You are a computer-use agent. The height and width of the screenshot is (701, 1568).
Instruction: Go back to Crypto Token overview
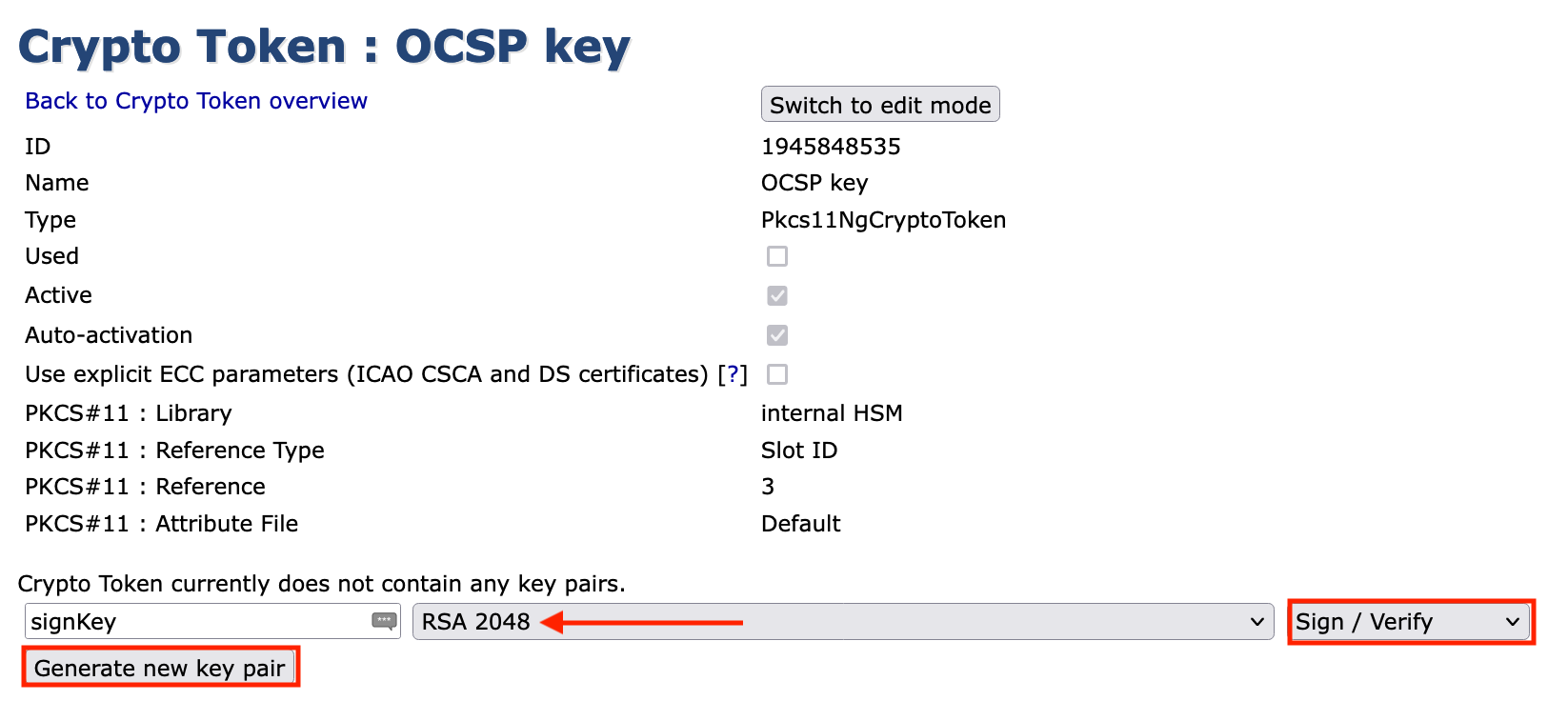tap(196, 101)
